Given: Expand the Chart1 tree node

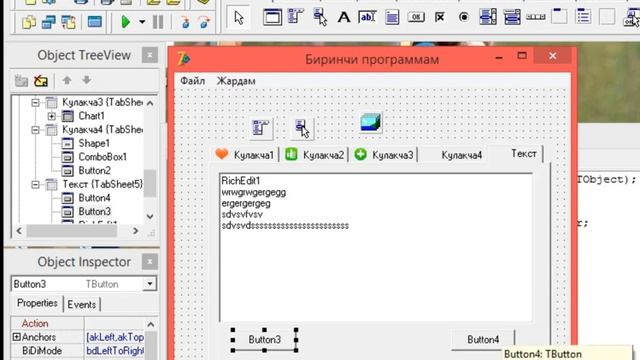Looking at the screenshot, I should (x=52, y=116).
